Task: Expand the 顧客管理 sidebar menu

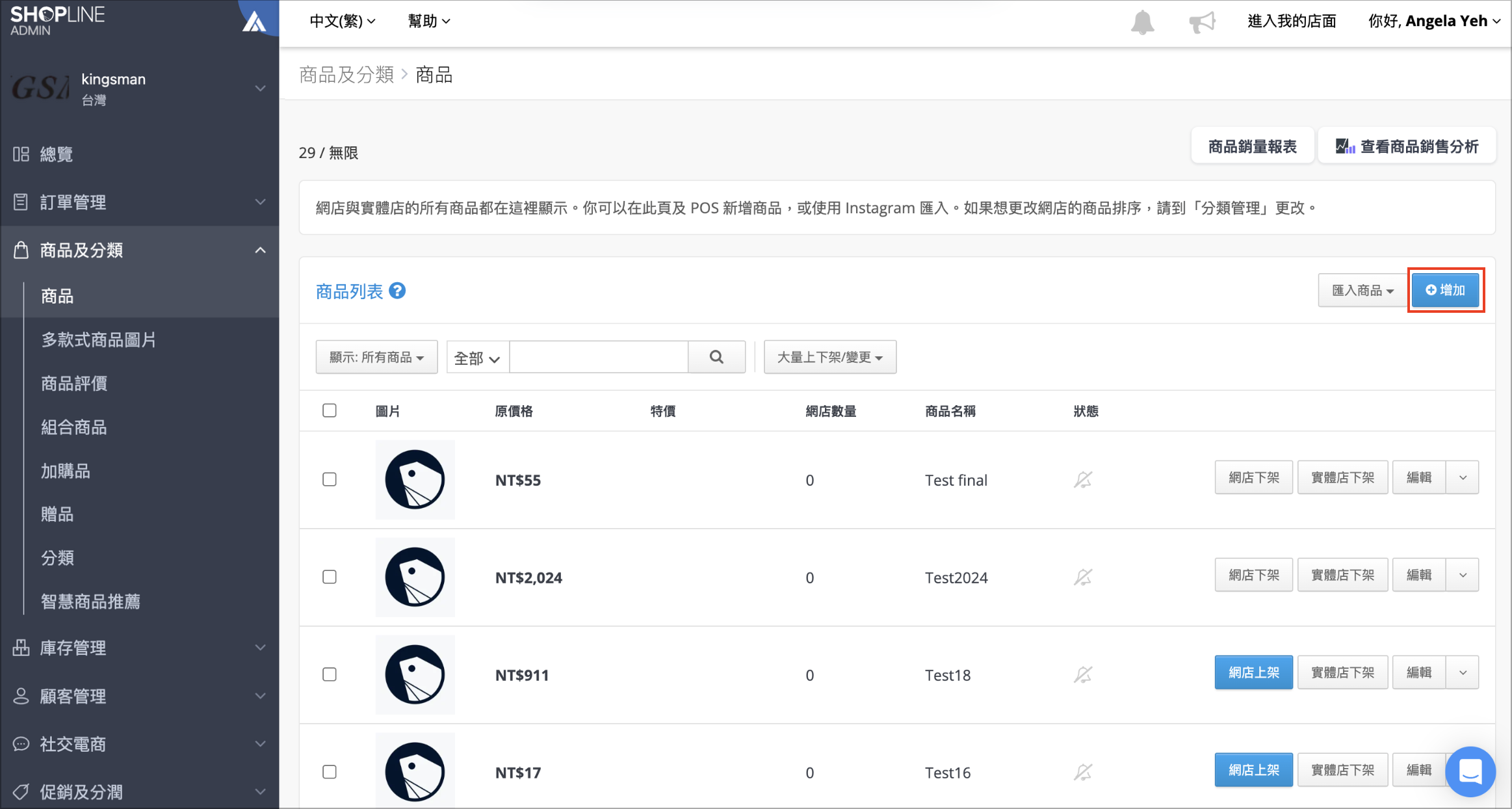Action: pyautogui.click(x=140, y=696)
